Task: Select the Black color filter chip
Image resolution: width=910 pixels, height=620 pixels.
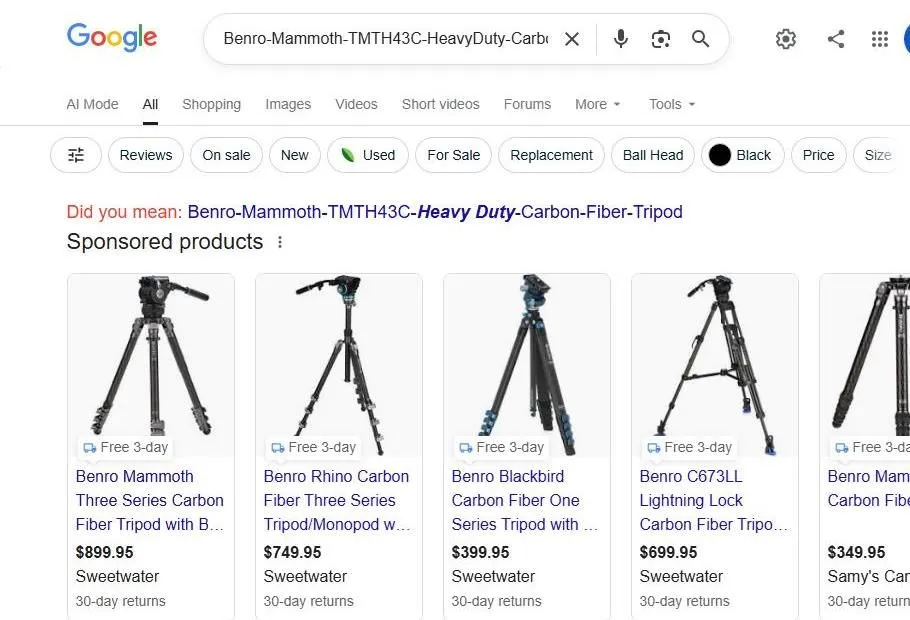Action: pos(742,155)
